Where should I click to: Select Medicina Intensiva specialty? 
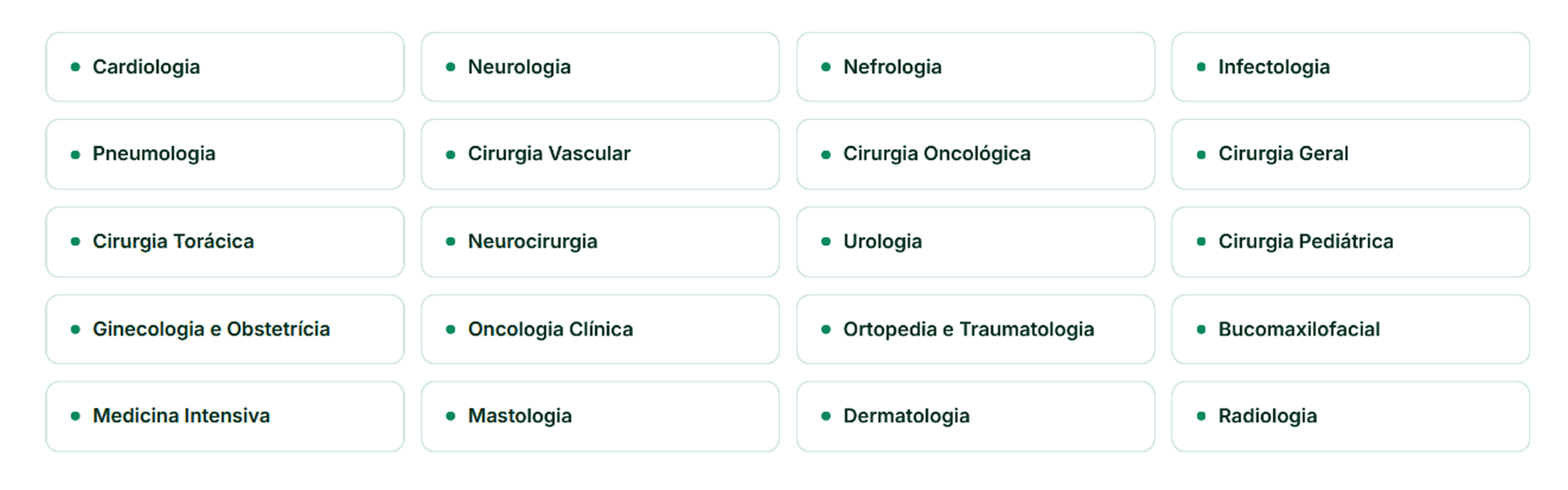tap(225, 416)
